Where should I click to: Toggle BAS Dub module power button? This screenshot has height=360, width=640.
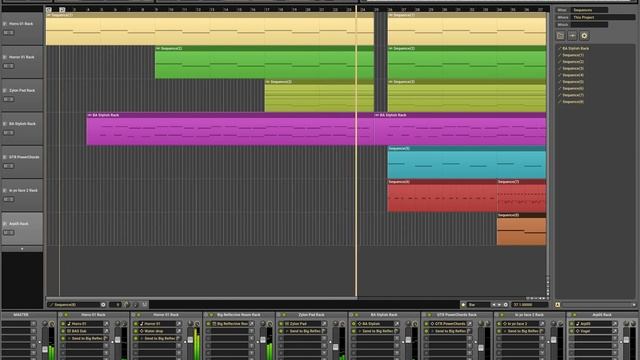(x=63, y=331)
